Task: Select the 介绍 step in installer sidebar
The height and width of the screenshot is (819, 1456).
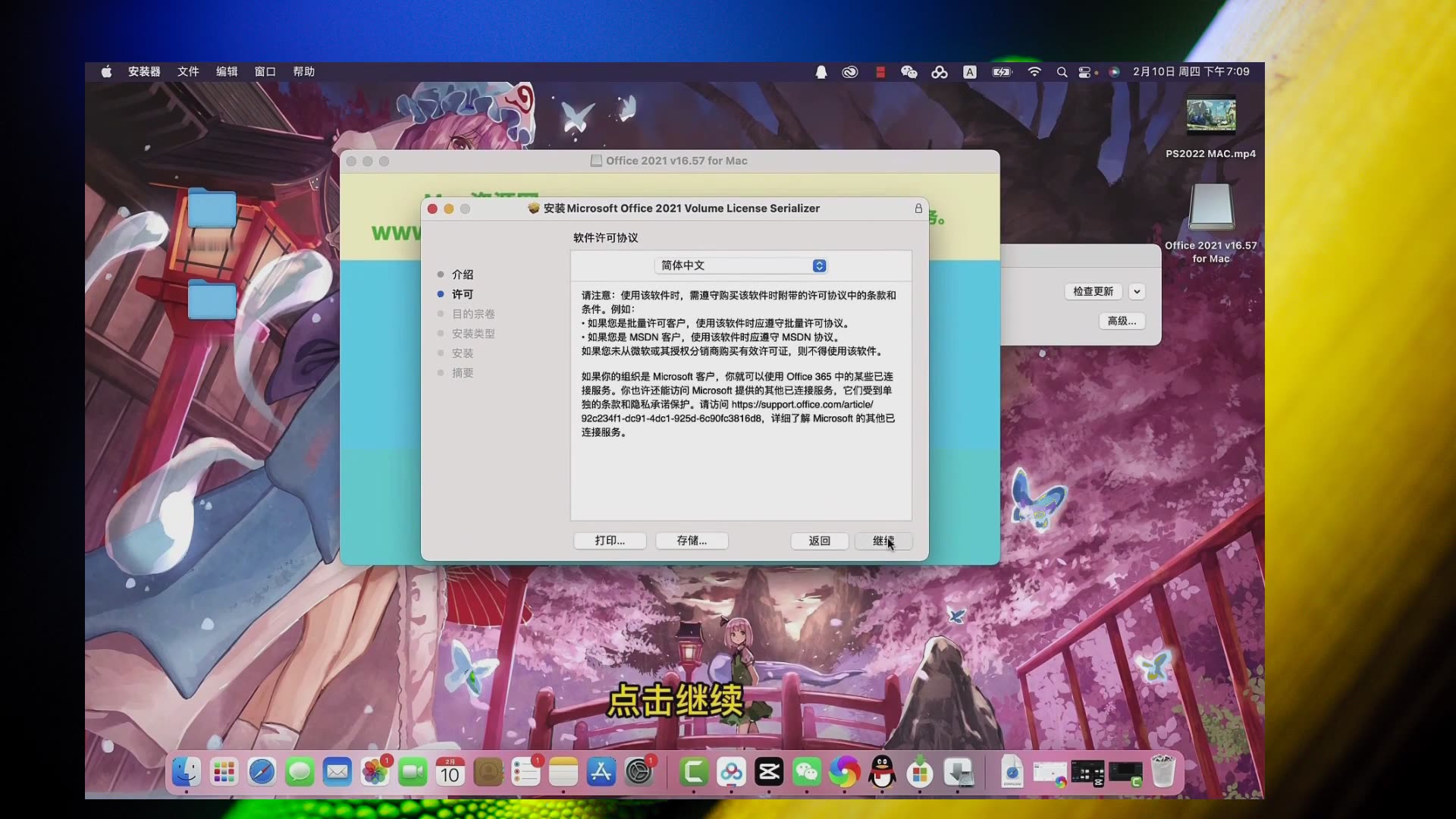Action: tap(463, 275)
